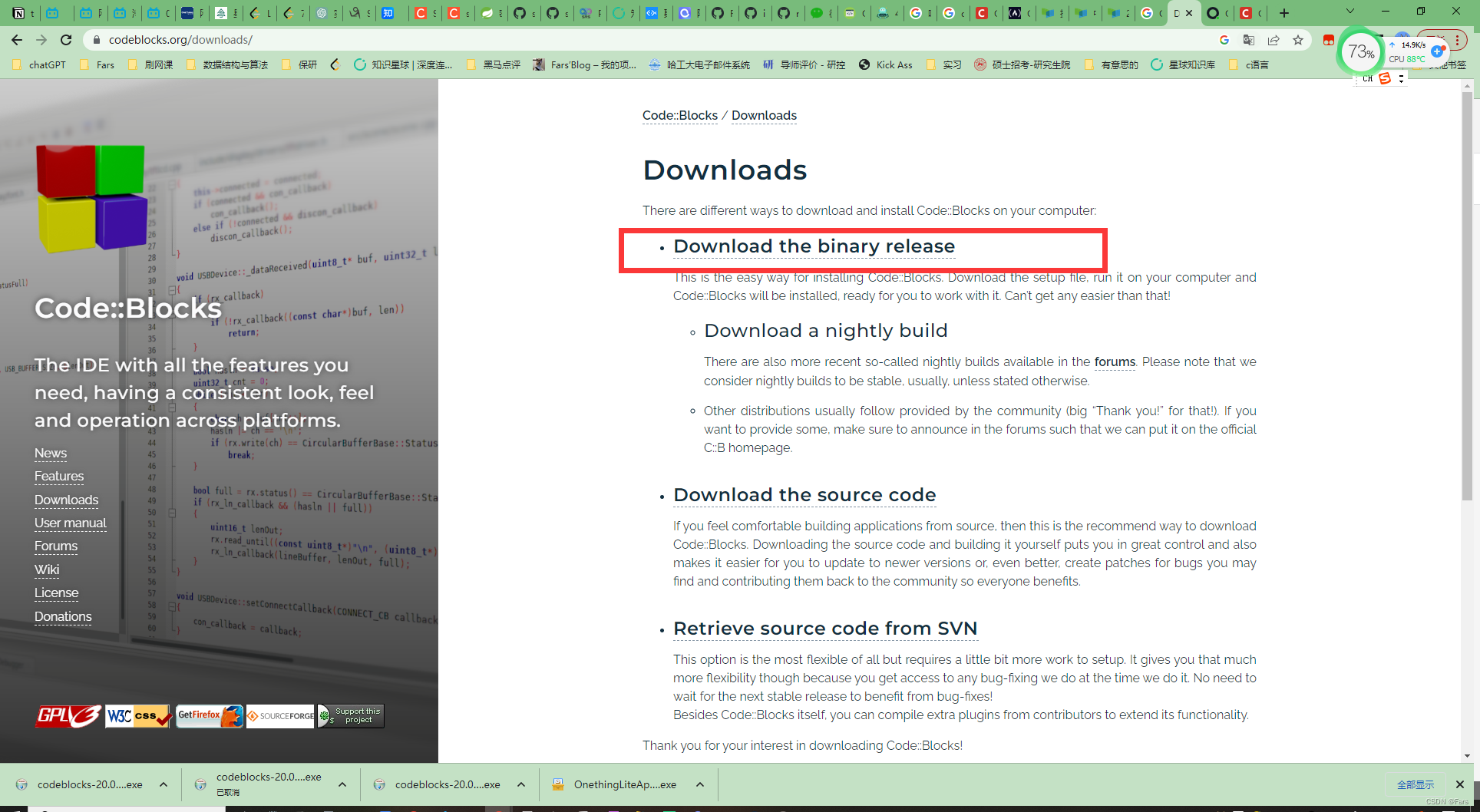Click the Google icon in the address bar
Viewport: 1480px width, 812px height.
(1224, 40)
